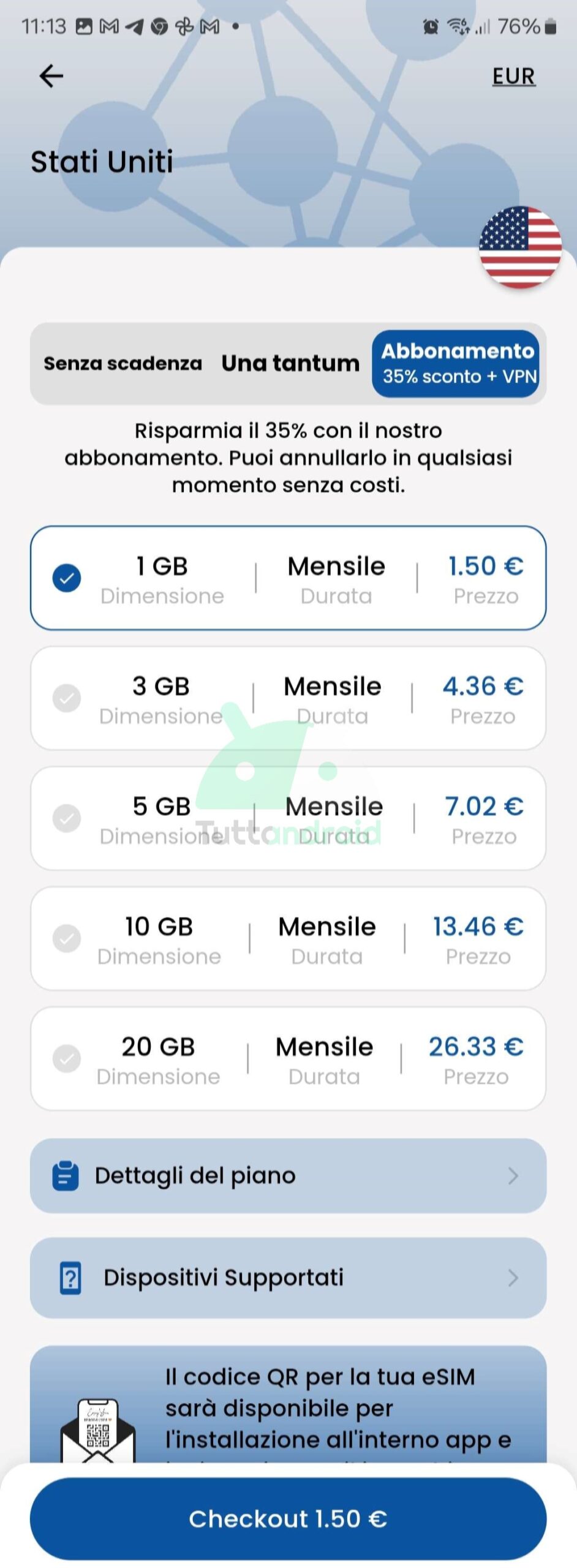Viewport: 577px width, 1568px height.
Task: Tap the 1 GB selected checkmark
Action: (x=67, y=578)
